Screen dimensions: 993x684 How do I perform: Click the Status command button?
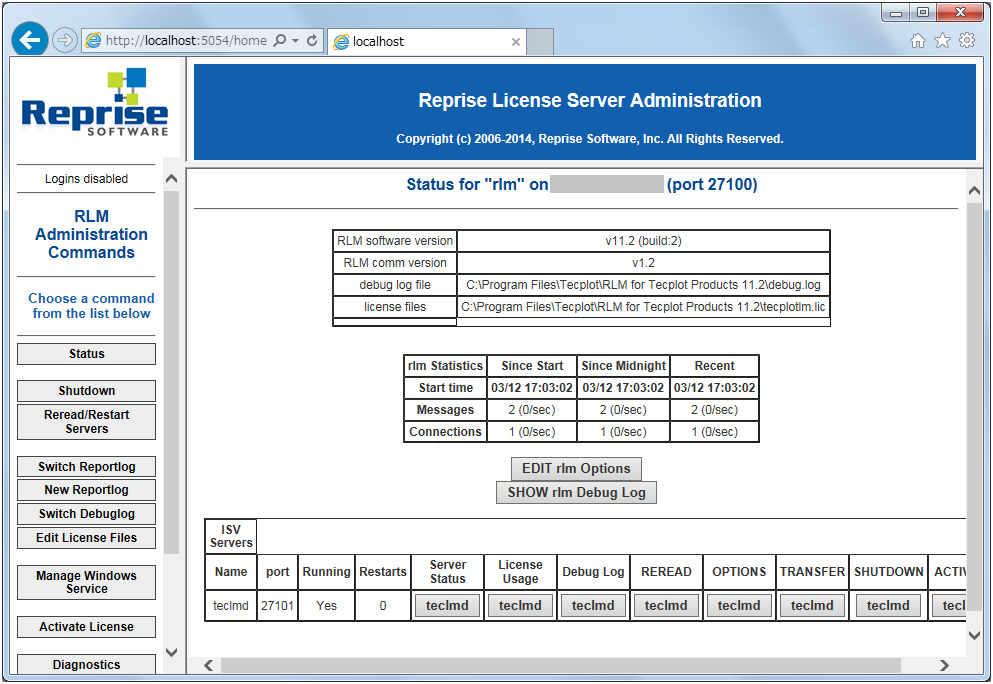coord(86,354)
